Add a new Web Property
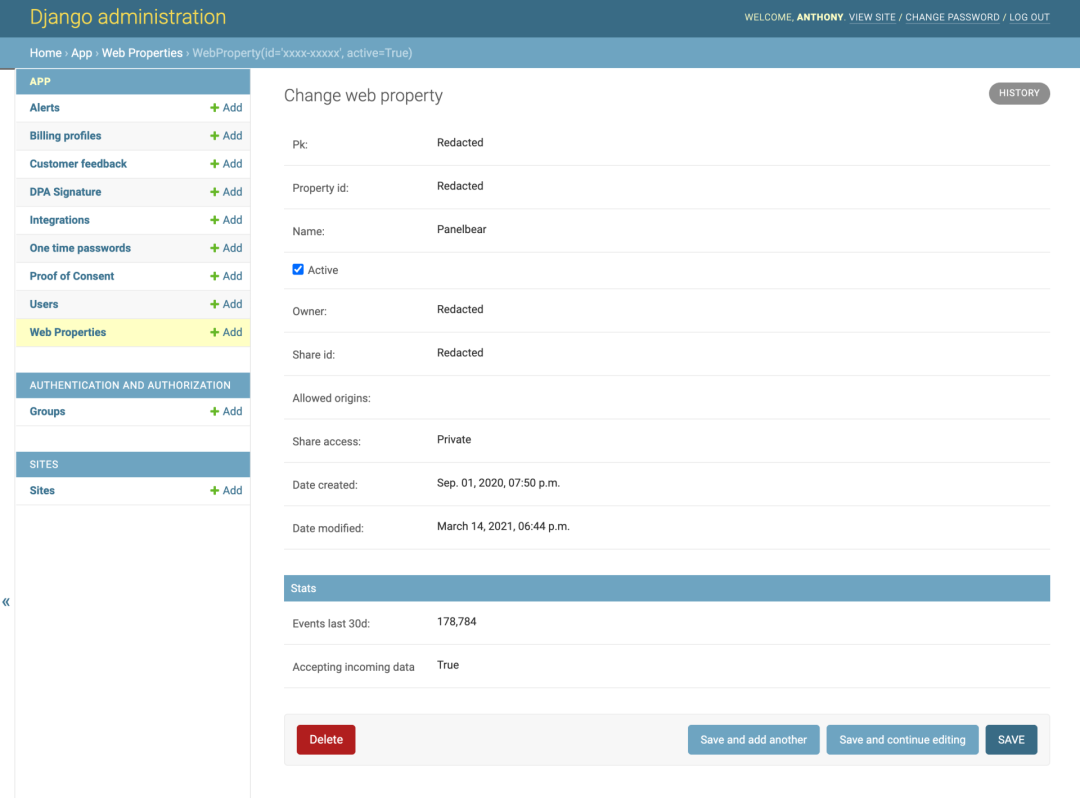Image resolution: width=1080 pixels, height=798 pixels. point(226,332)
